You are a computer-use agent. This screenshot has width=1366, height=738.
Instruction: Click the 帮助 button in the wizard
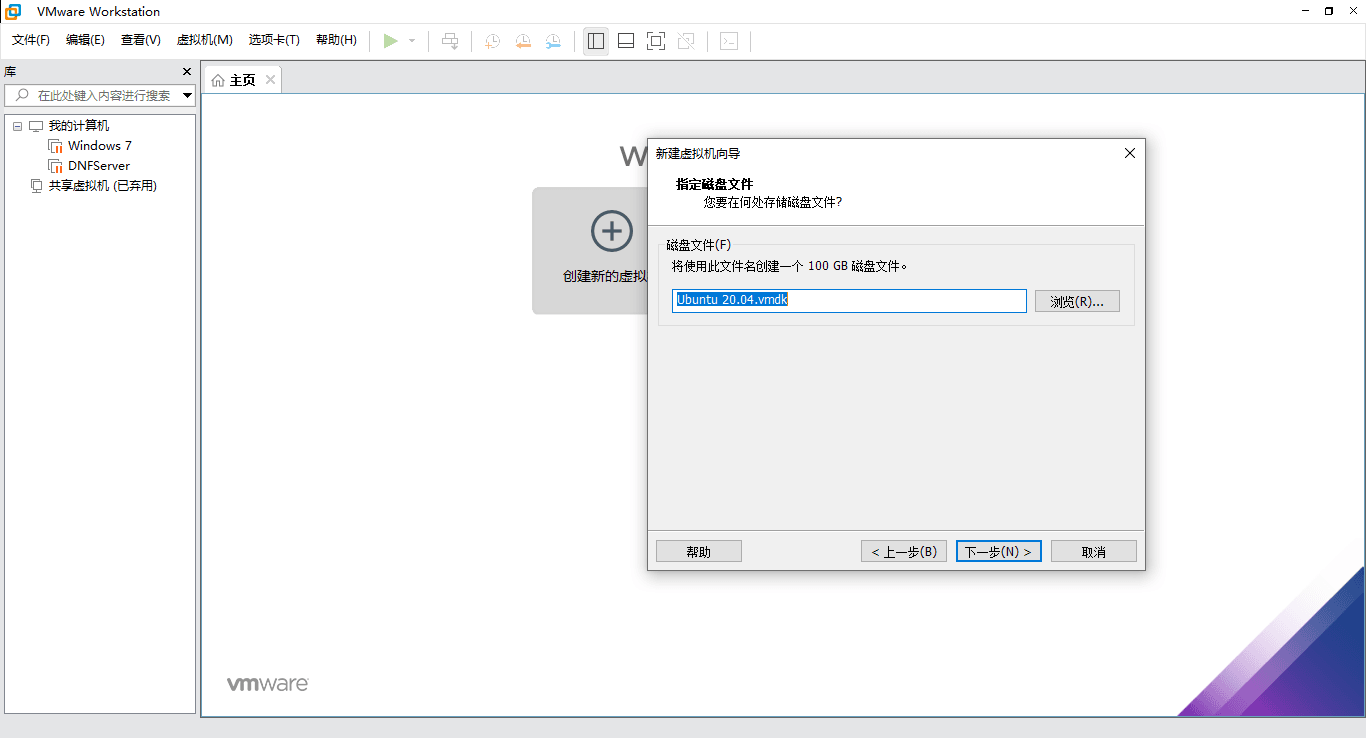coord(699,552)
